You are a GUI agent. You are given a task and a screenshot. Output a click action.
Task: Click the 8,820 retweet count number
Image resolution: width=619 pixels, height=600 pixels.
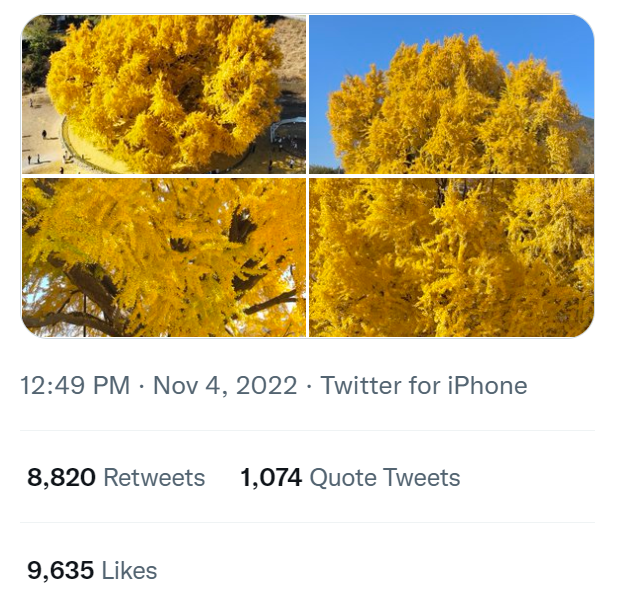point(61,478)
